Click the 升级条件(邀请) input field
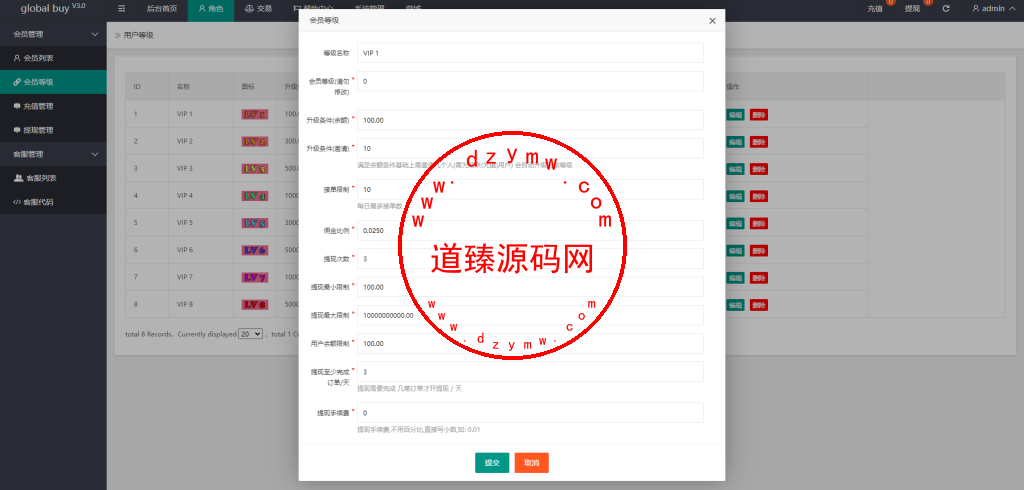Image resolution: width=1024 pixels, height=490 pixels. (530, 148)
